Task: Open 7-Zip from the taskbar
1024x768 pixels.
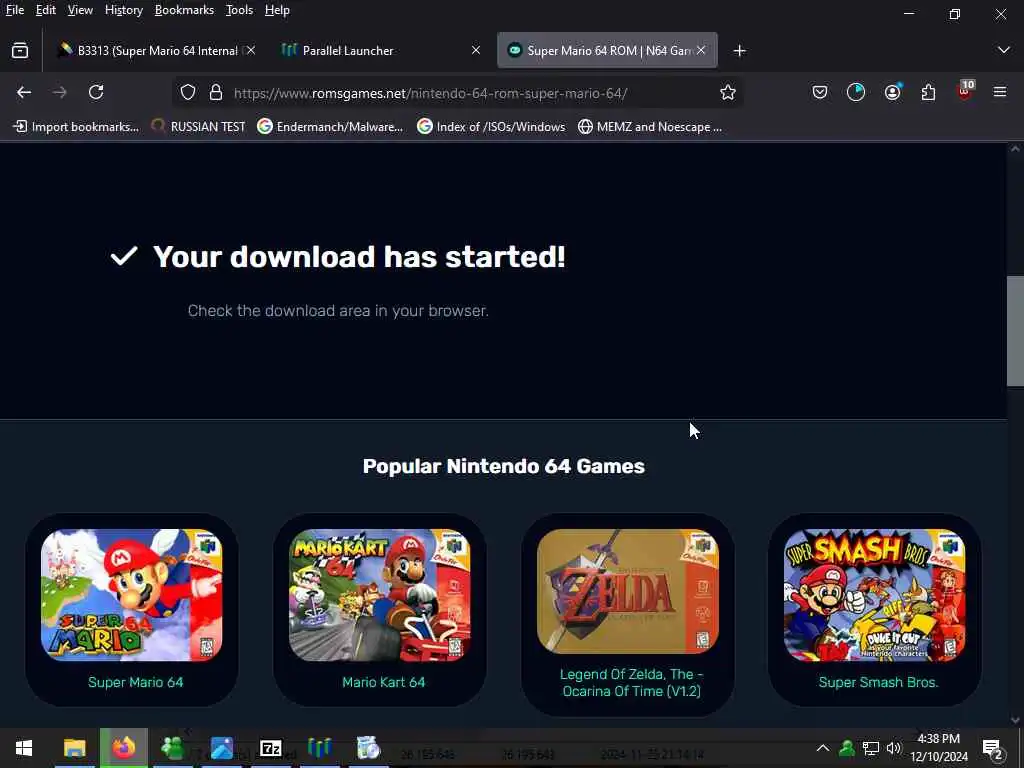Action: [270, 748]
